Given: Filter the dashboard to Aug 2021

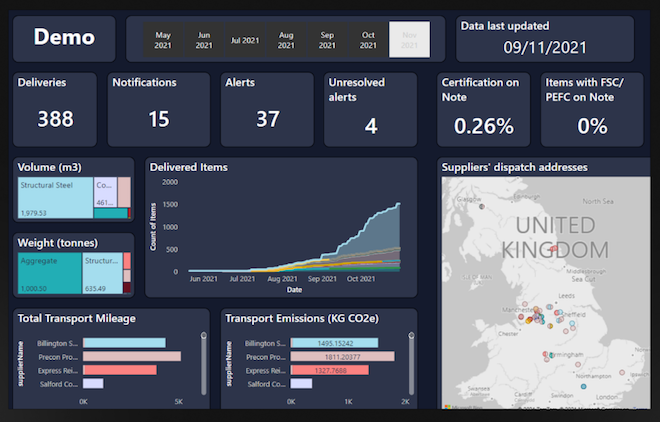Looking at the screenshot, I should click(286, 40).
